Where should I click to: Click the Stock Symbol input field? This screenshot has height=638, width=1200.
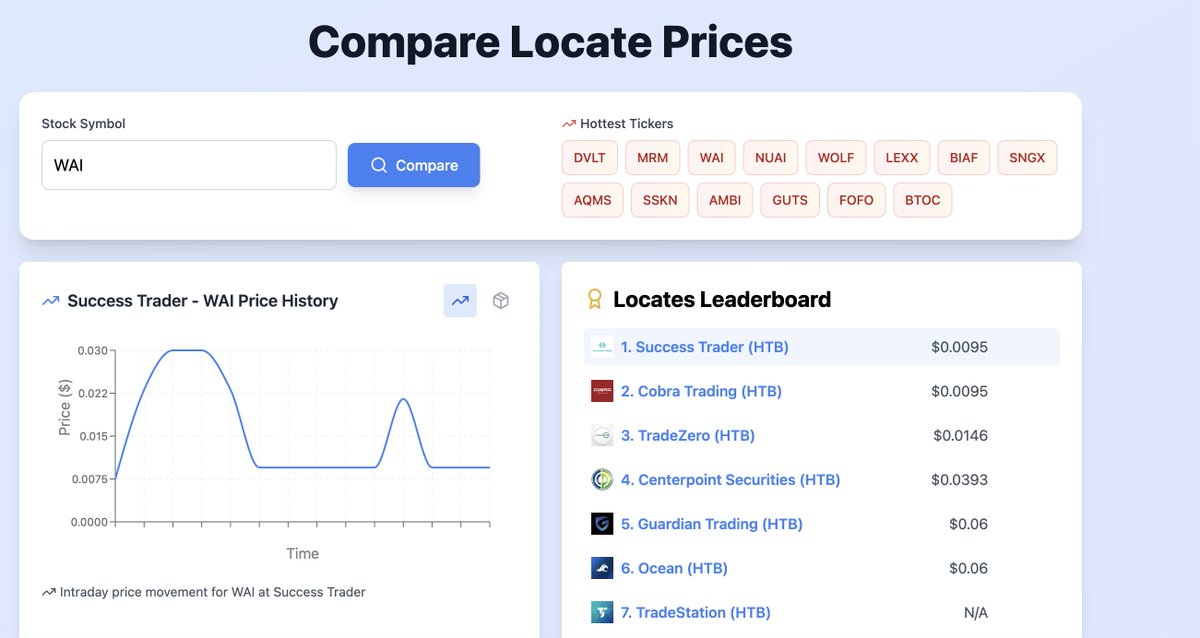click(189, 165)
